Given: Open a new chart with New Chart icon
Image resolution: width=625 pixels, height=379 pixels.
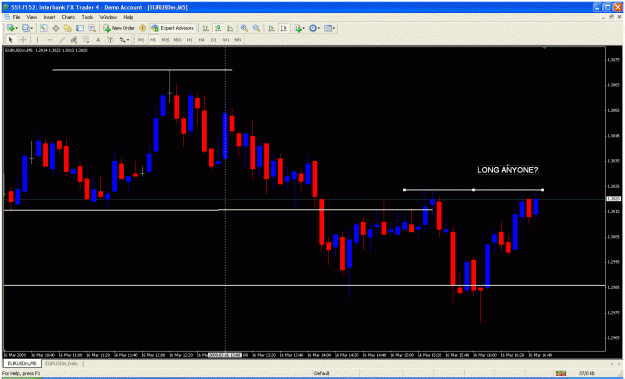Looking at the screenshot, I should [x=10, y=28].
